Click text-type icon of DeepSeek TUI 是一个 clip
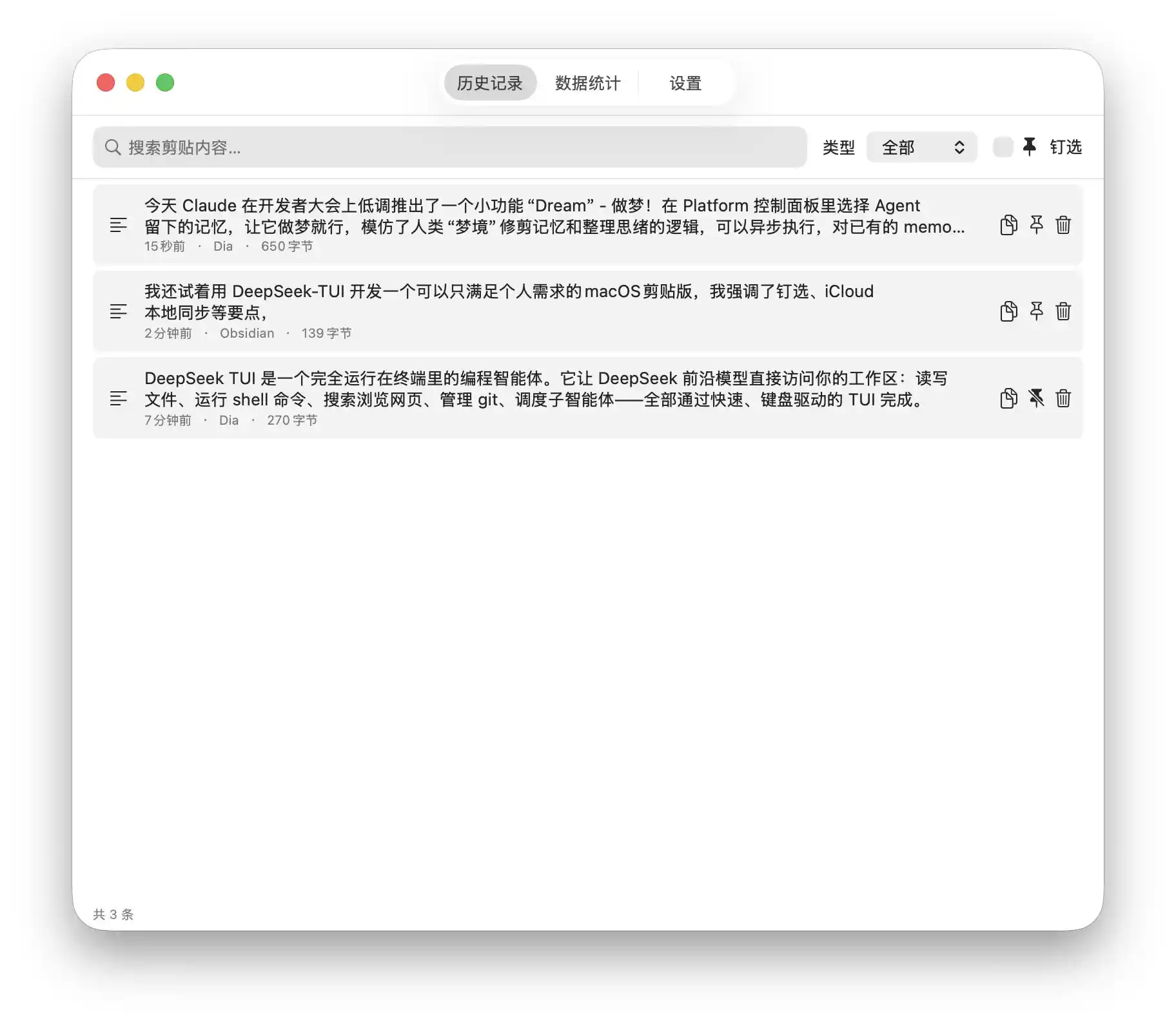The height and width of the screenshot is (1026, 1176). pyautogui.click(x=118, y=398)
